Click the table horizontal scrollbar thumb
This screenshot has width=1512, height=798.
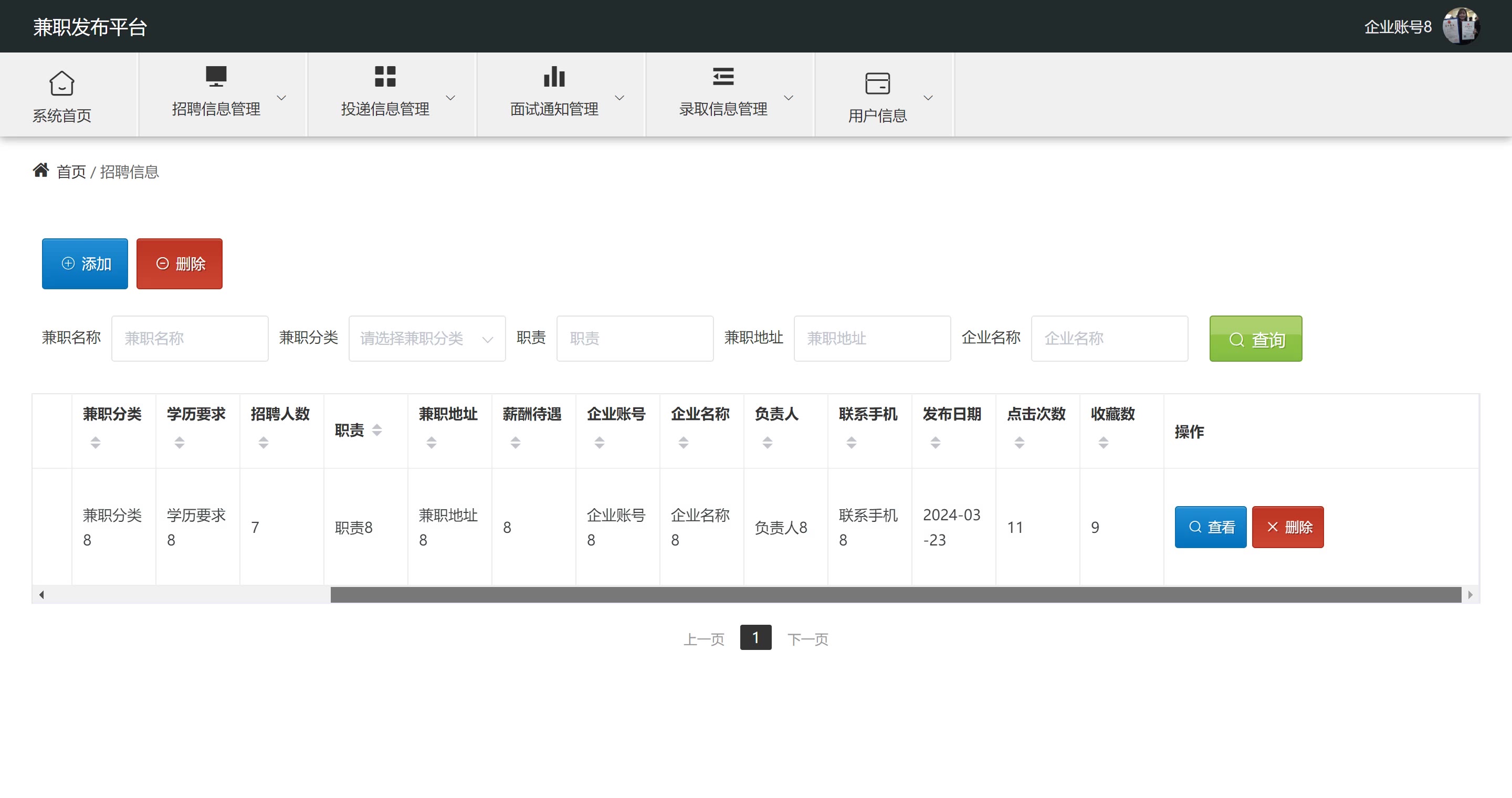click(896, 594)
